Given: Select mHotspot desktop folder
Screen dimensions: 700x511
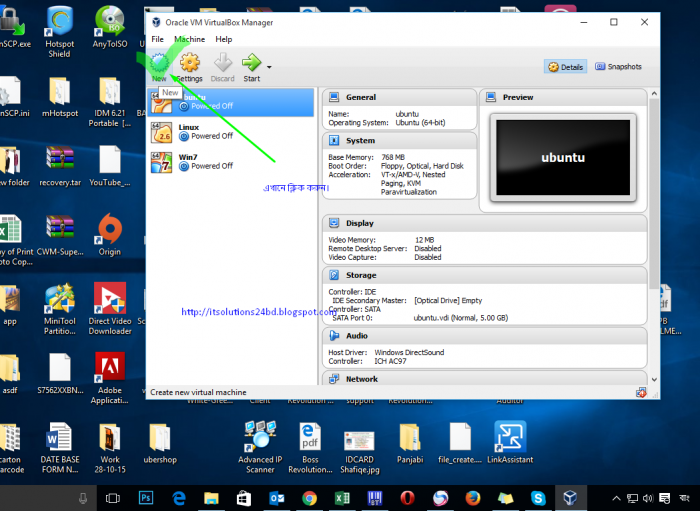Looking at the screenshot, I should point(60,97).
